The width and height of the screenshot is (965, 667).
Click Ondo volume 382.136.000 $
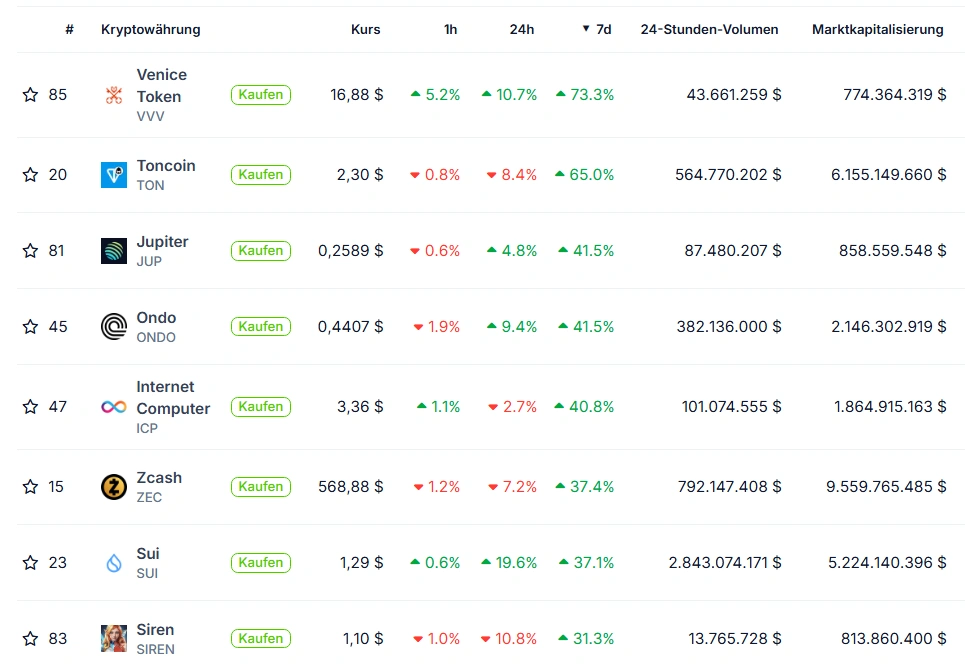tap(729, 327)
